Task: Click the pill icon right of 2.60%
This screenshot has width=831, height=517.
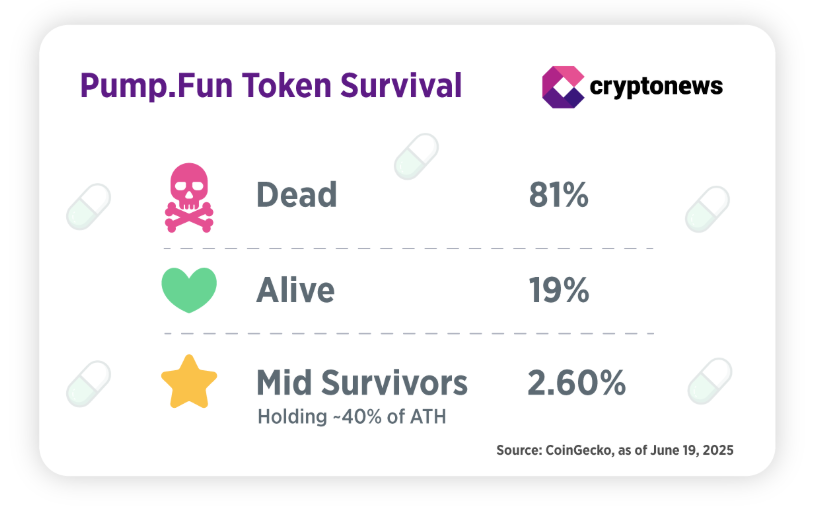Action: click(708, 382)
